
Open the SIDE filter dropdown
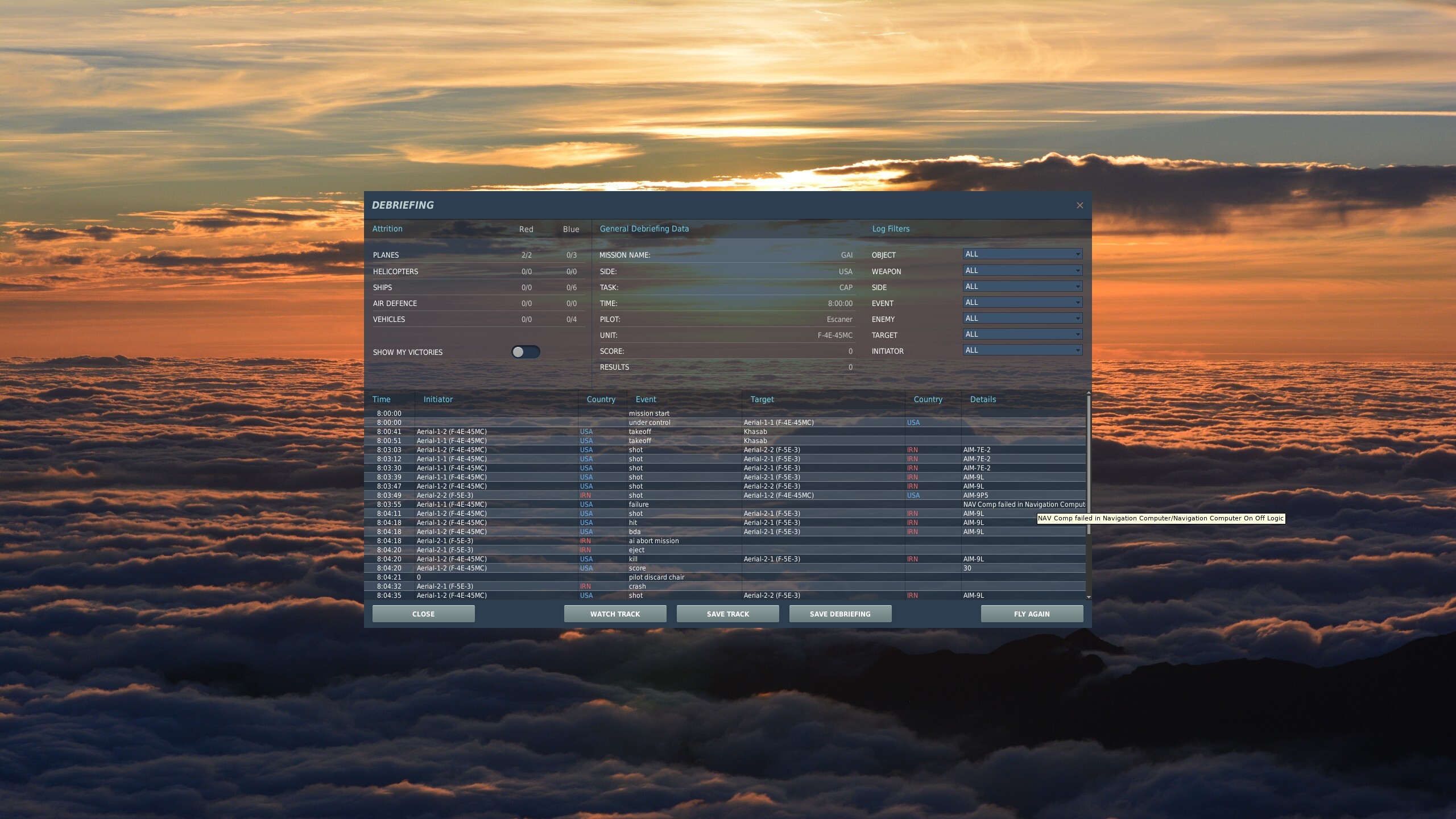[x=1023, y=287]
